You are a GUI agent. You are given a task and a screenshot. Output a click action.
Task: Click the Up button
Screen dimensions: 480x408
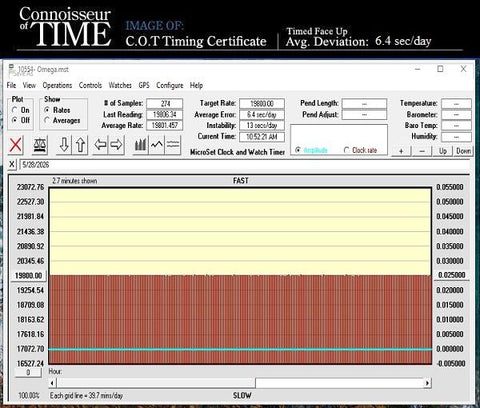point(443,151)
